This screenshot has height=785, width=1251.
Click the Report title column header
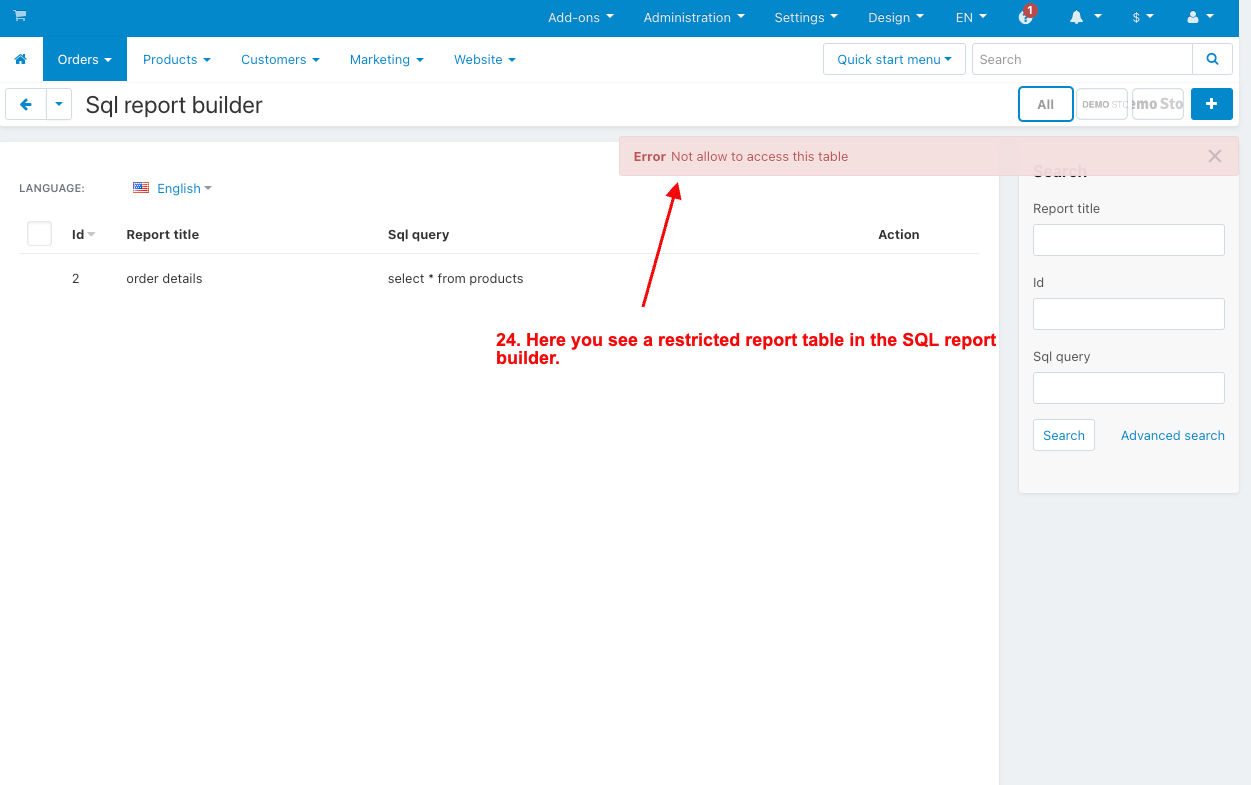coord(163,234)
